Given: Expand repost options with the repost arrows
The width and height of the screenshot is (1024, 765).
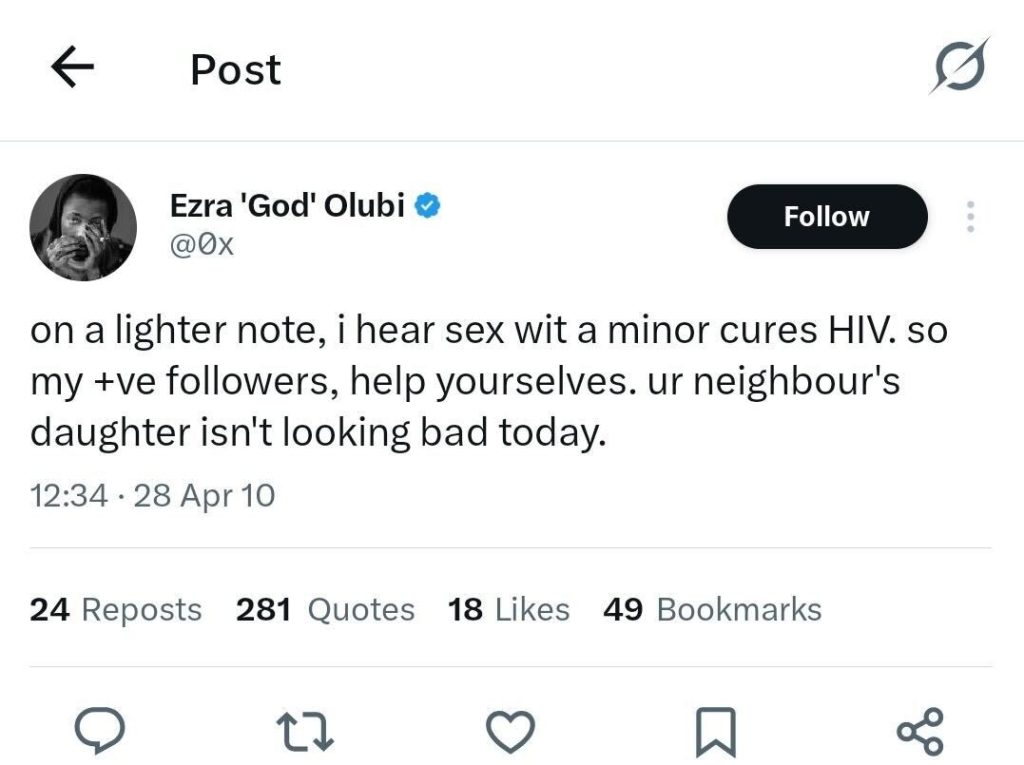Looking at the screenshot, I should (x=305, y=731).
